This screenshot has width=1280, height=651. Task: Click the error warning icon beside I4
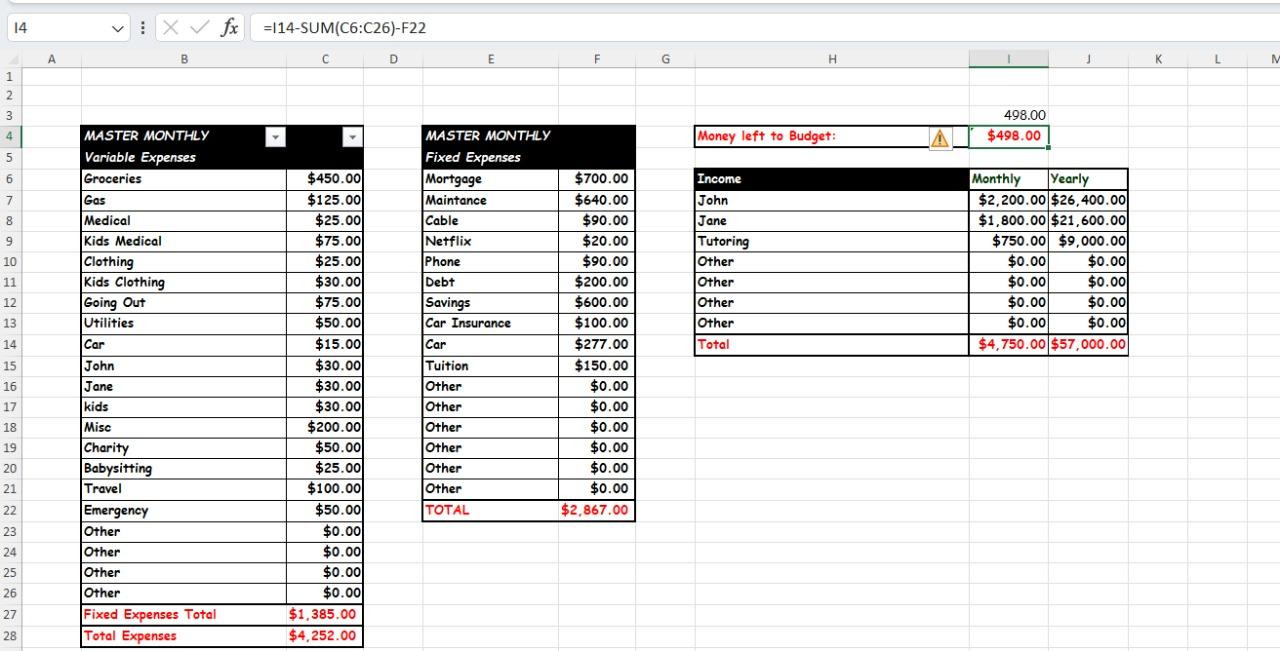click(x=940, y=138)
